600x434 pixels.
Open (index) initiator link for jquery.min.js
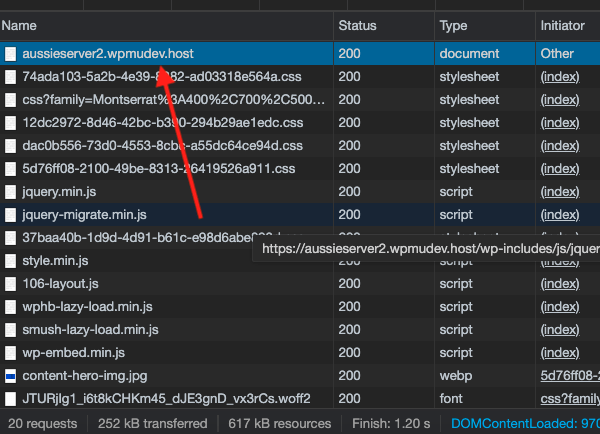[x=560, y=192]
